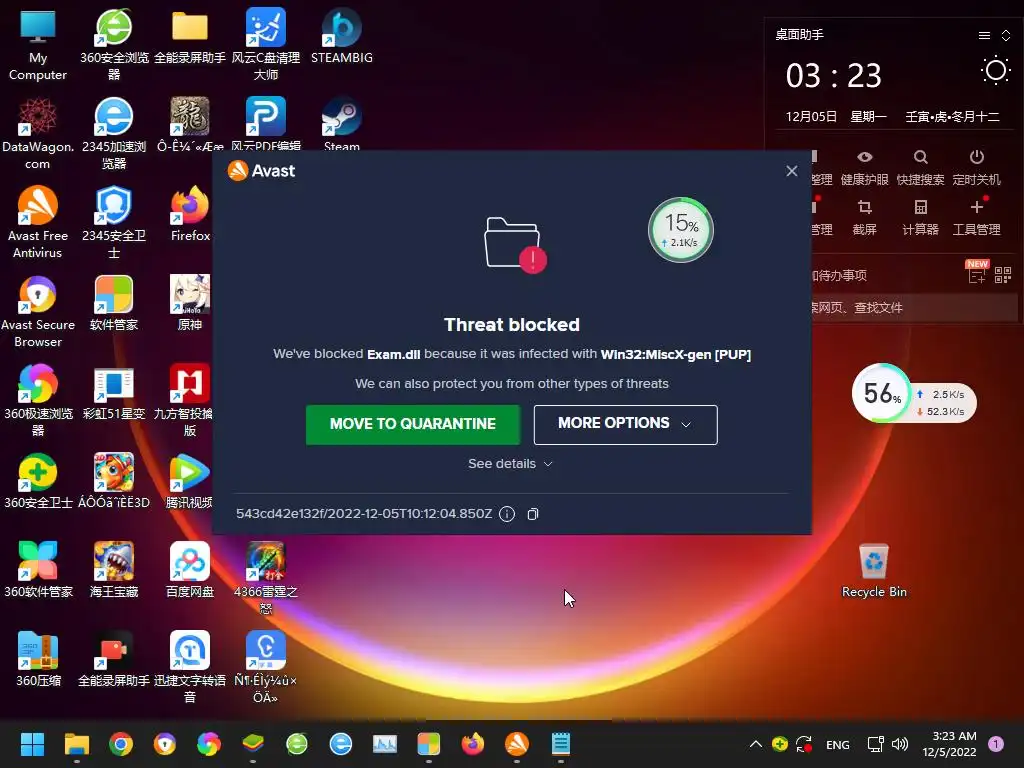Image resolution: width=1024 pixels, height=768 pixels.
Task: Collapse the 桌面助手 widget with arrows icon
Action: coord(1006,35)
